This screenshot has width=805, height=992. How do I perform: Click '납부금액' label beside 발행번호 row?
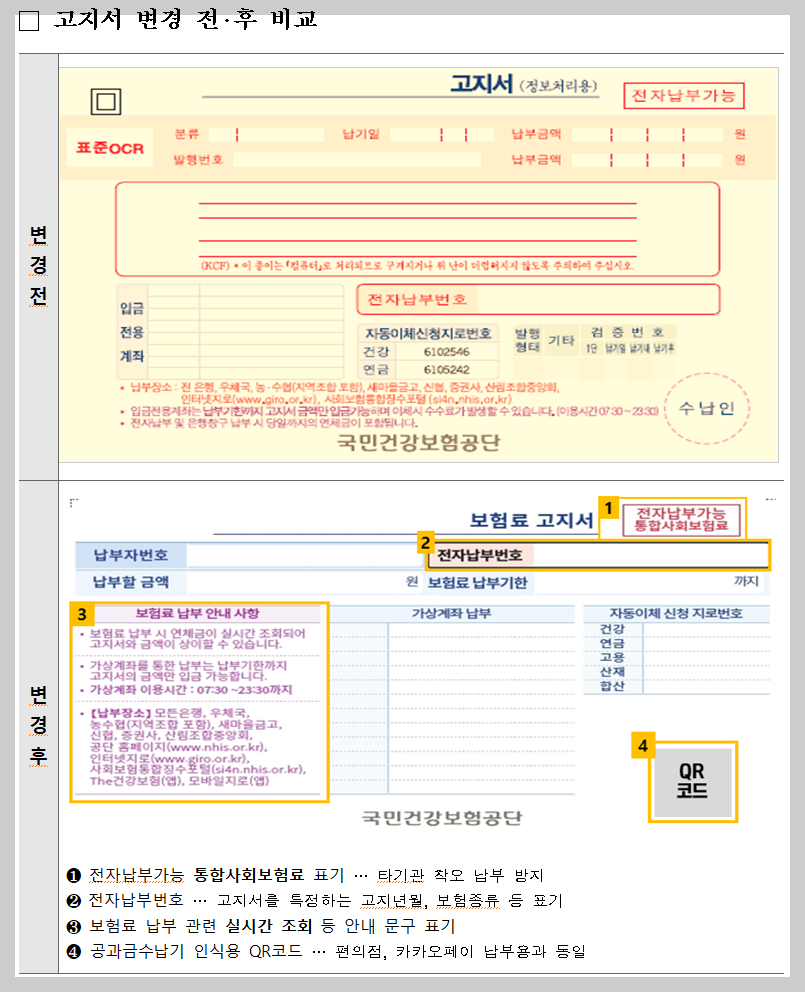pyautogui.click(x=536, y=159)
